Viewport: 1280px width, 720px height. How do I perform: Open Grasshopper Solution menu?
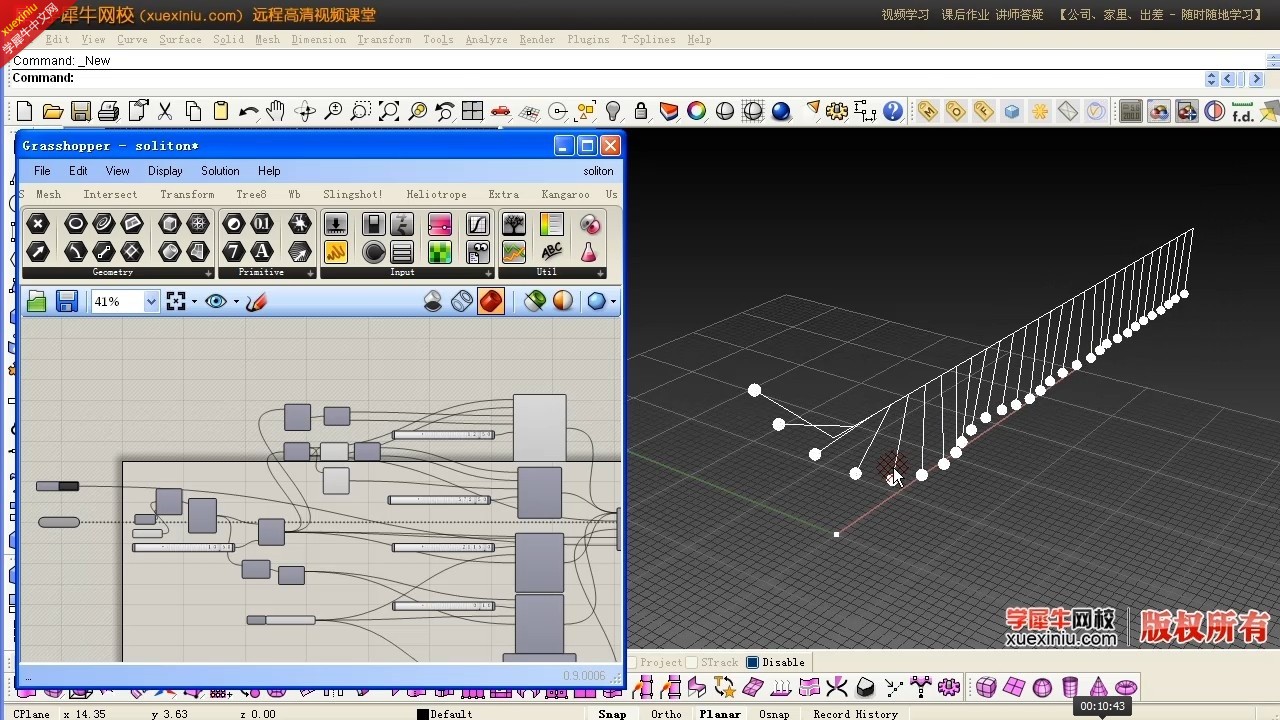[220, 171]
